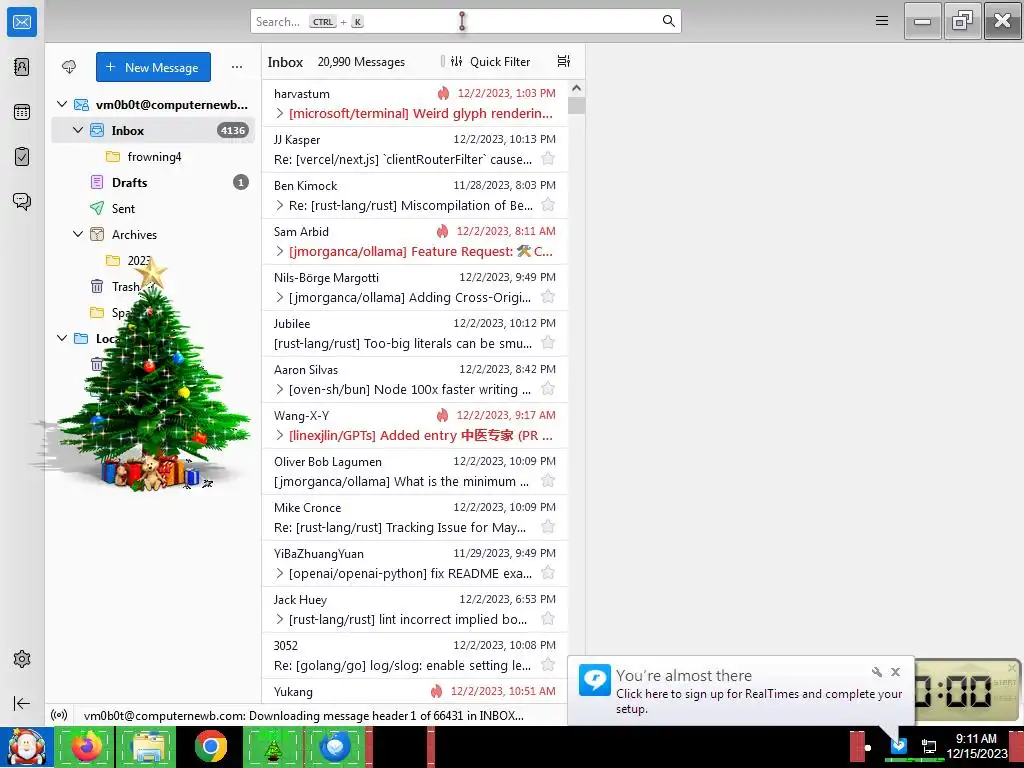This screenshot has width=1024, height=768.
Task: Star the YiBaZhuangYuan message
Action: click(548, 573)
